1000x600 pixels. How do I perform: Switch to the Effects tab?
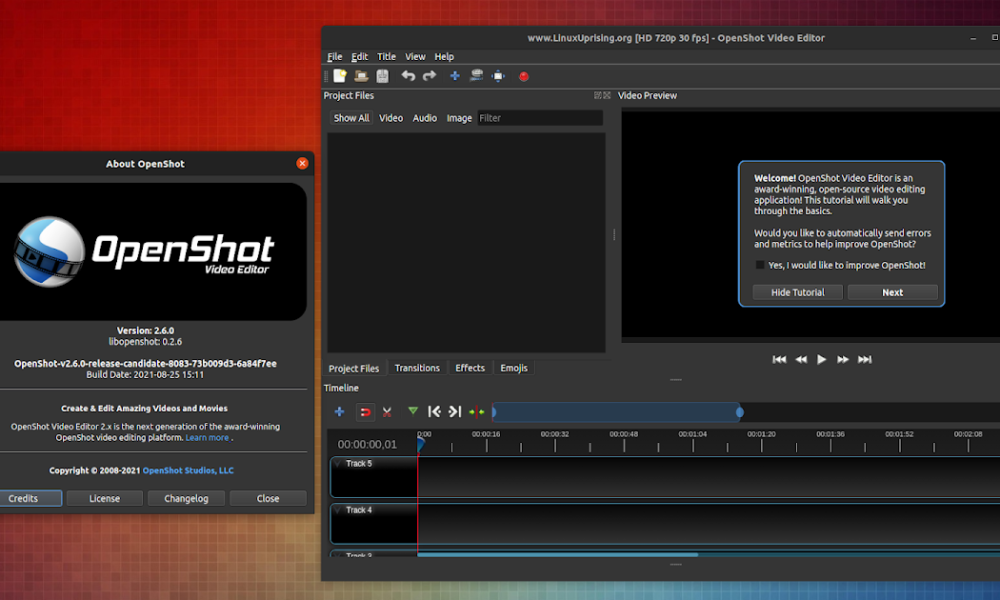(x=470, y=368)
